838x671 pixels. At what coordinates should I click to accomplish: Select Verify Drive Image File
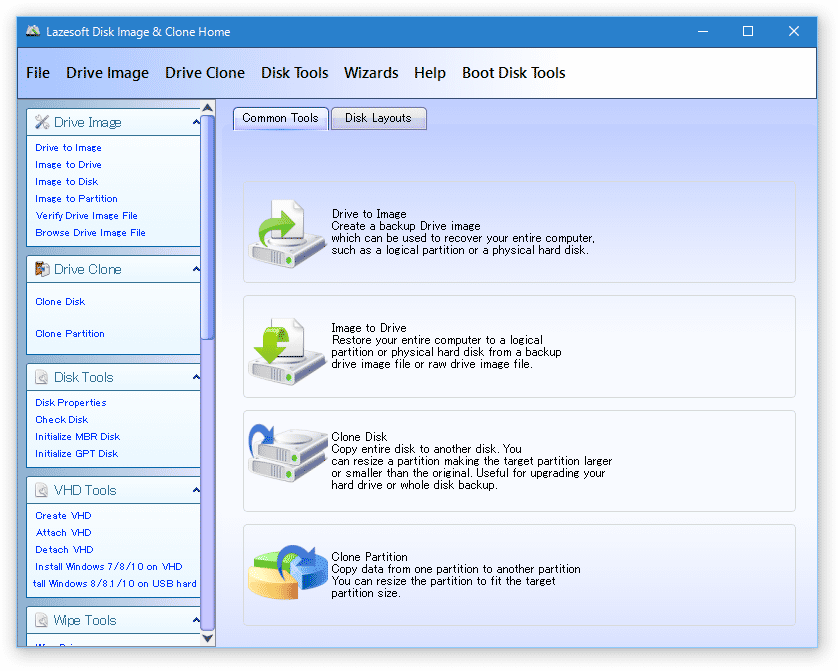[x=87, y=216]
